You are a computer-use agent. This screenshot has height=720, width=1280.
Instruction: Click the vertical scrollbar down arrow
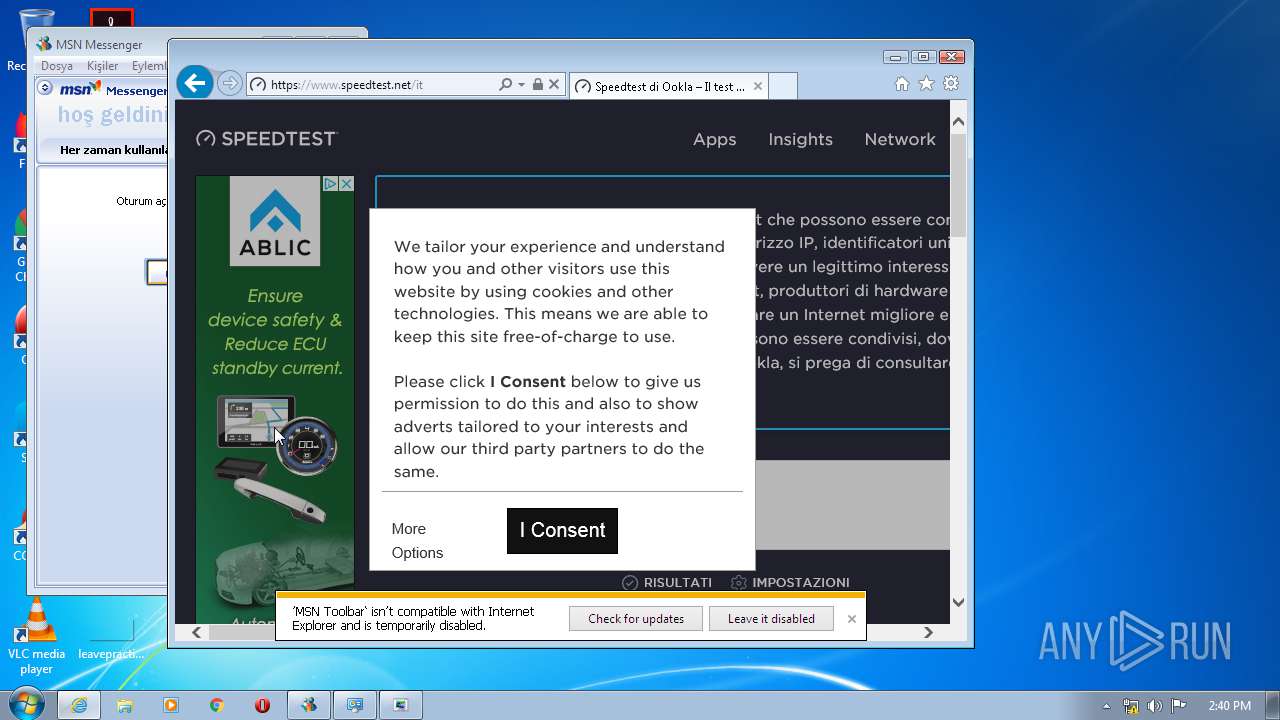coord(958,602)
